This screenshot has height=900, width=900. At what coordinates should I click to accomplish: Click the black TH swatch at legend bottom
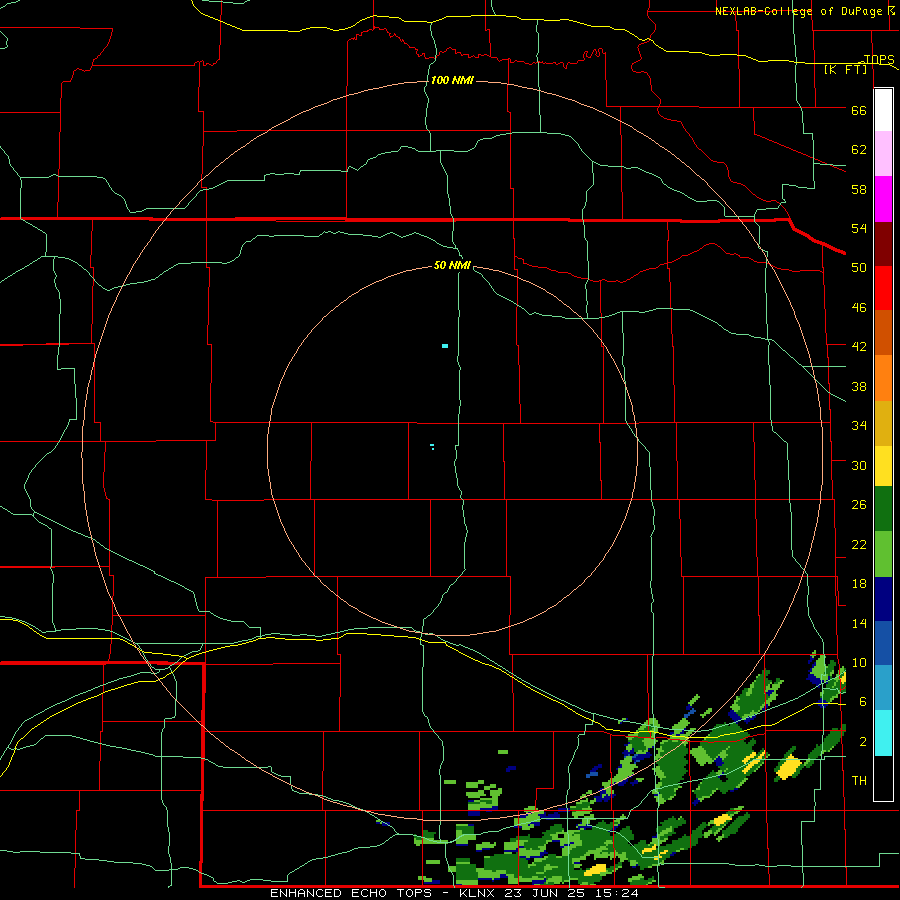pos(883,778)
